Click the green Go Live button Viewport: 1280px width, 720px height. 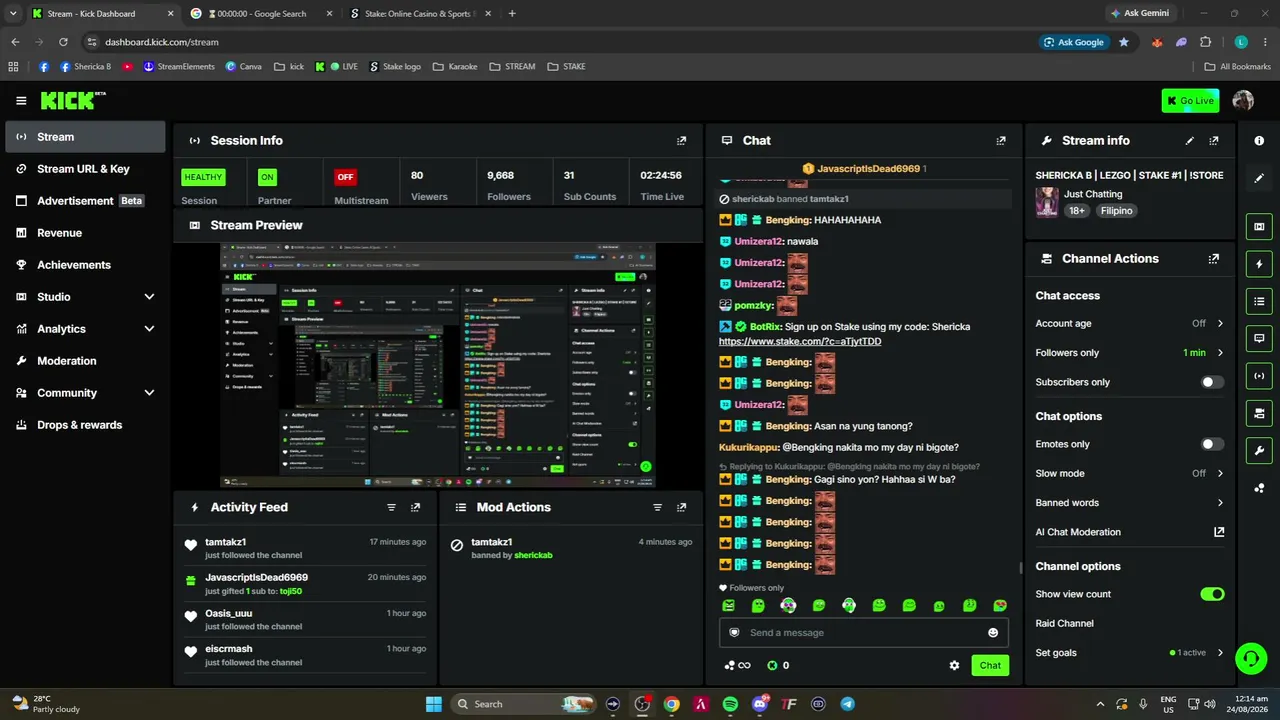(x=1190, y=101)
